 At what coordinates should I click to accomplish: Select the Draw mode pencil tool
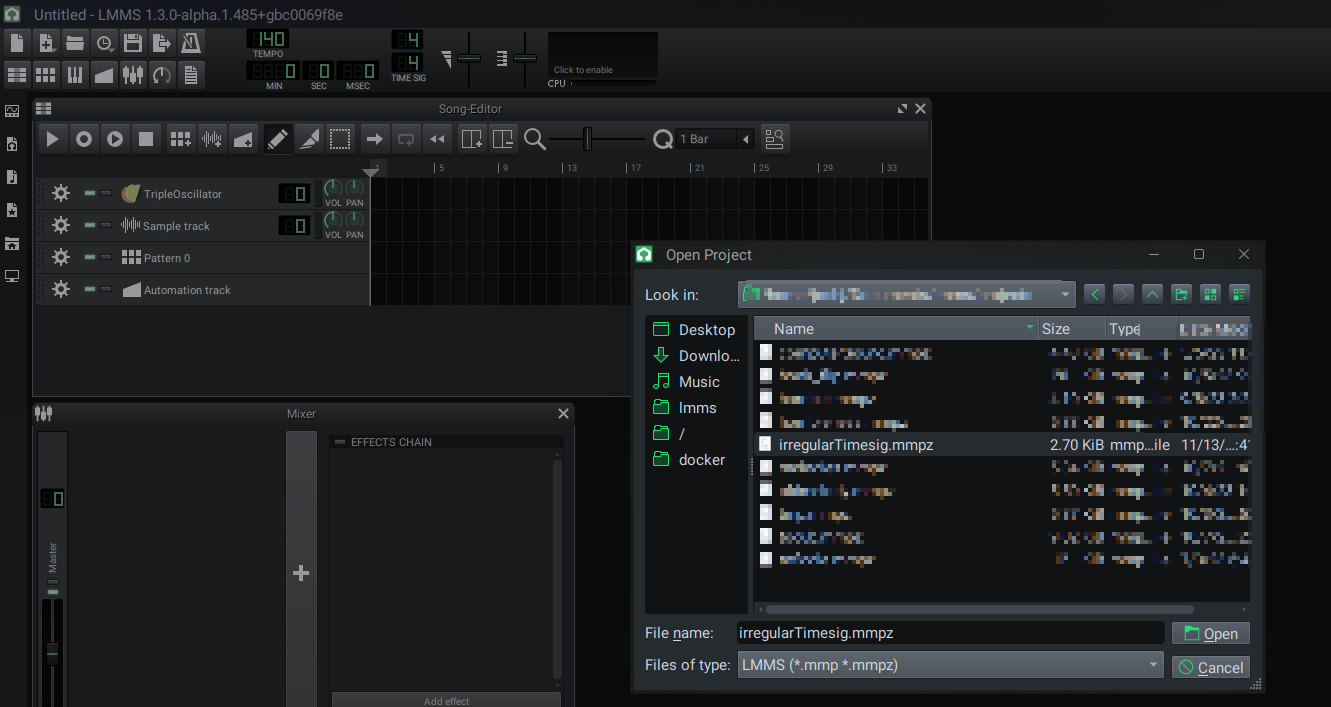pos(278,139)
